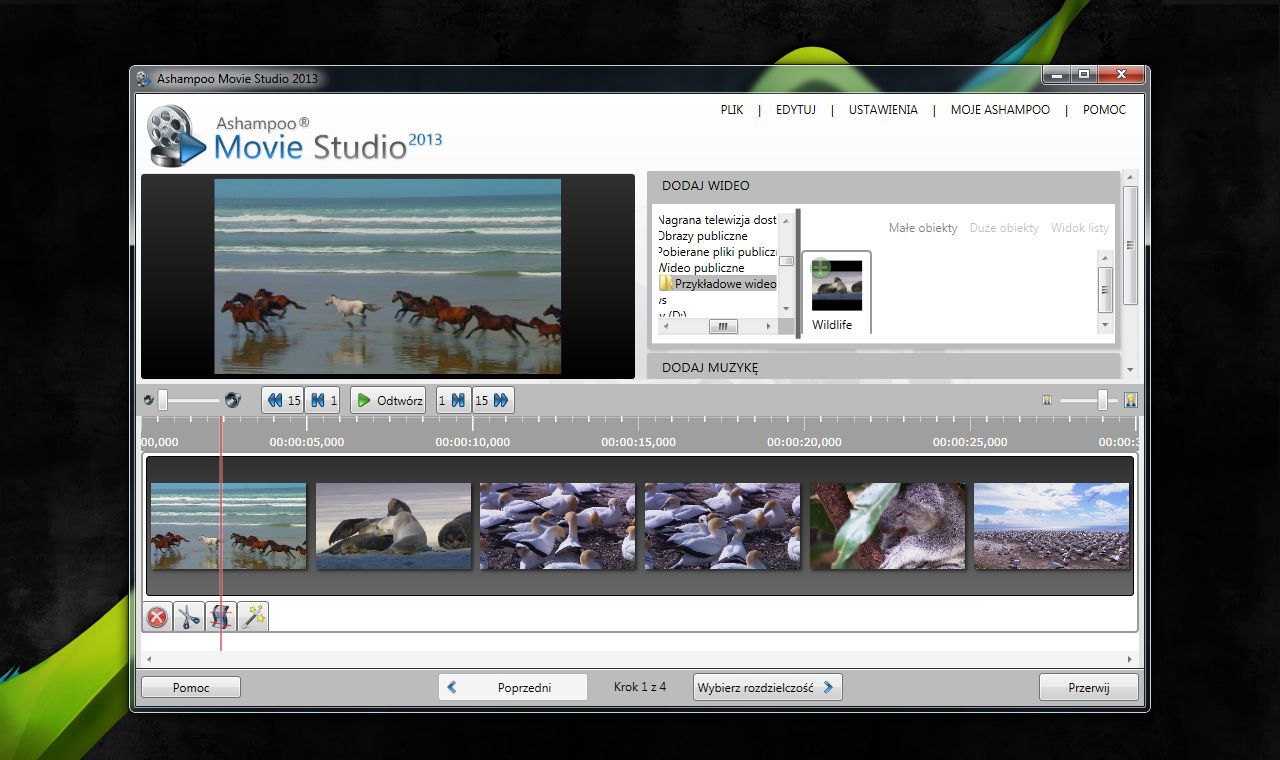This screenshot has height=760, width=1280.
Task: Switch to Duże obiekty view
Action: (x=1004, y=228)
